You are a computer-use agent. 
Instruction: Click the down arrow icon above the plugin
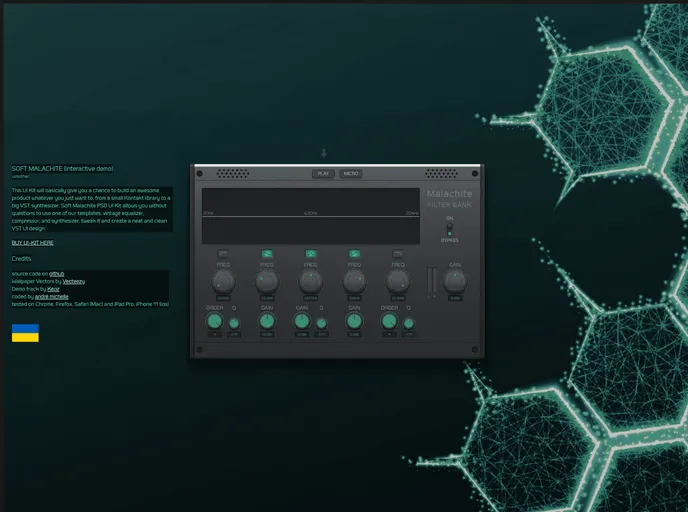[324, 153]
